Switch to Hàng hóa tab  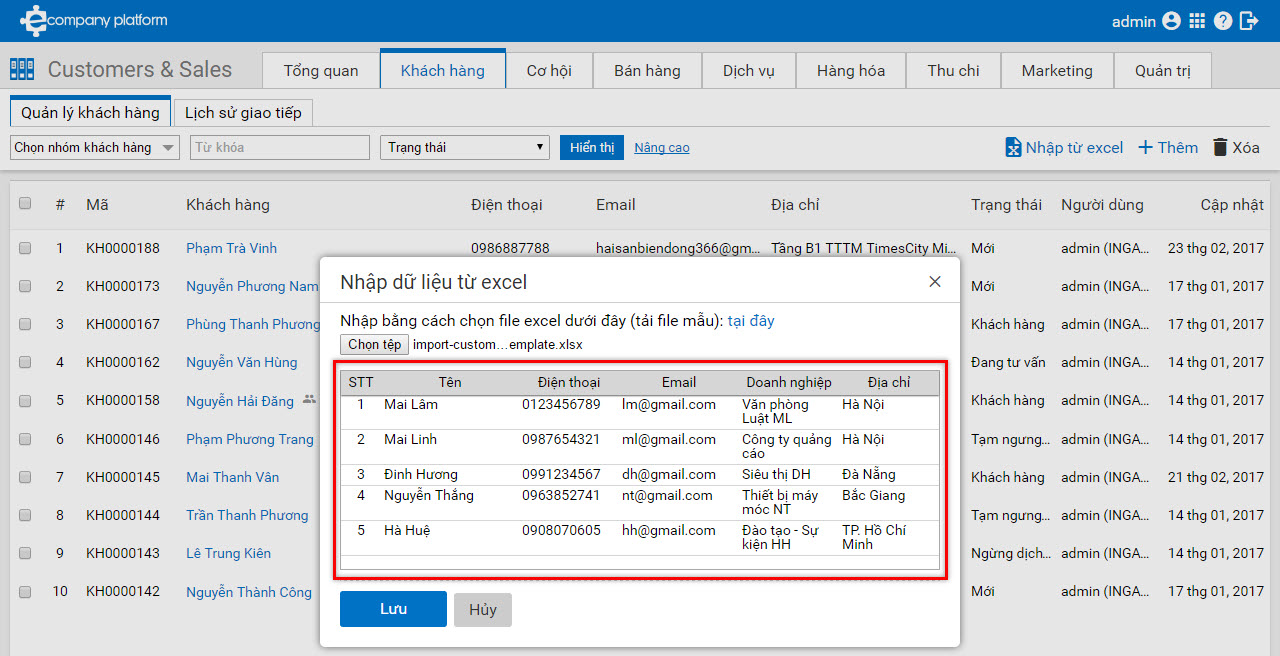pos(851,71)
